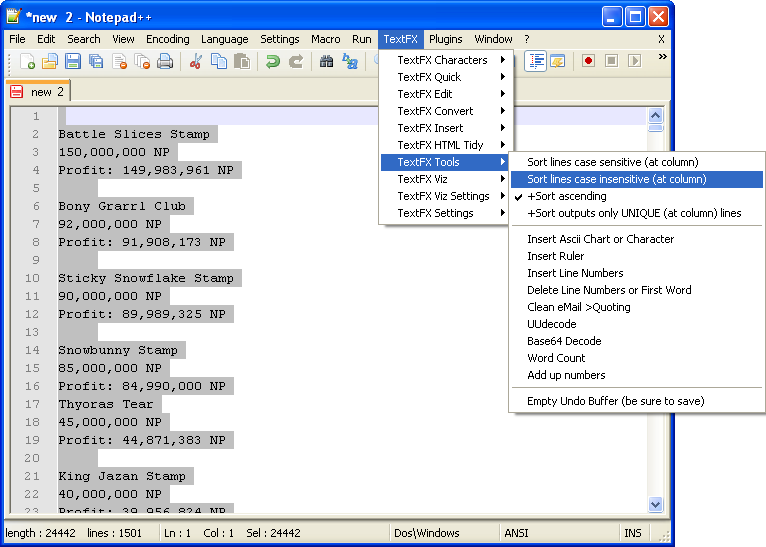Expand TextFX Convert submenu

(x=446, y=111)
